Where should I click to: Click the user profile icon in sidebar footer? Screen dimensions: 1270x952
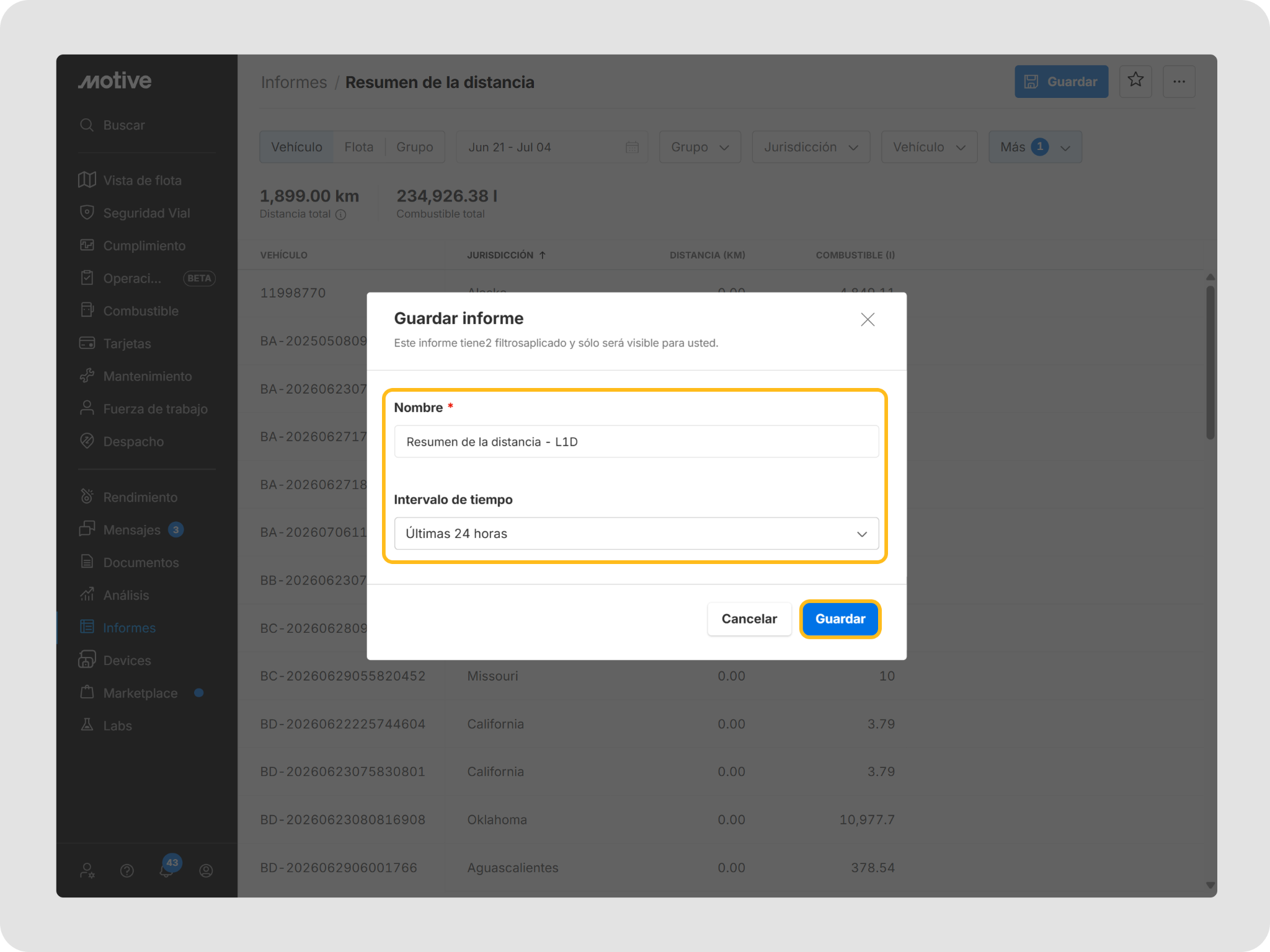206,871
